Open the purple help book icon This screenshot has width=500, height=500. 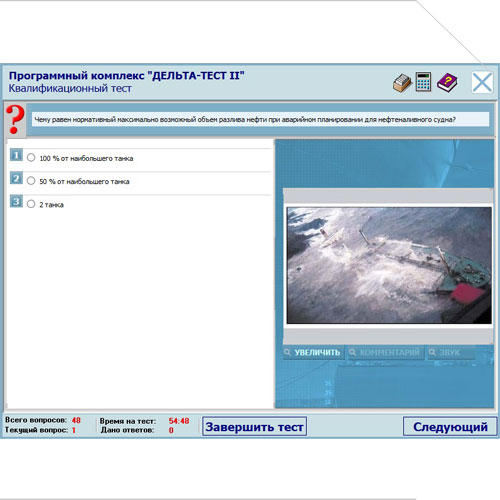447,83
